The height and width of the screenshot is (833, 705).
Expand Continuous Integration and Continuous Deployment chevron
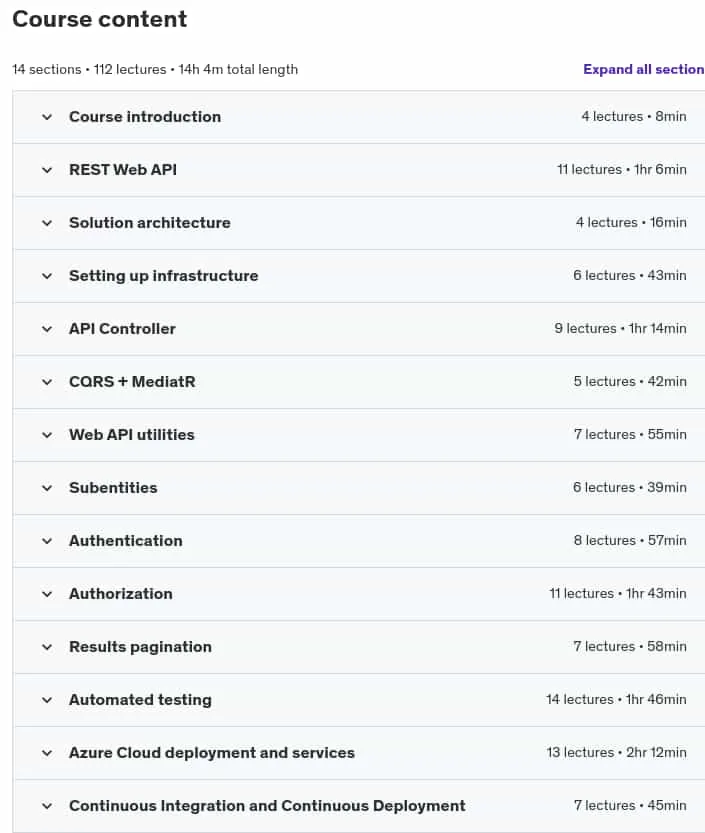[47, 806]
